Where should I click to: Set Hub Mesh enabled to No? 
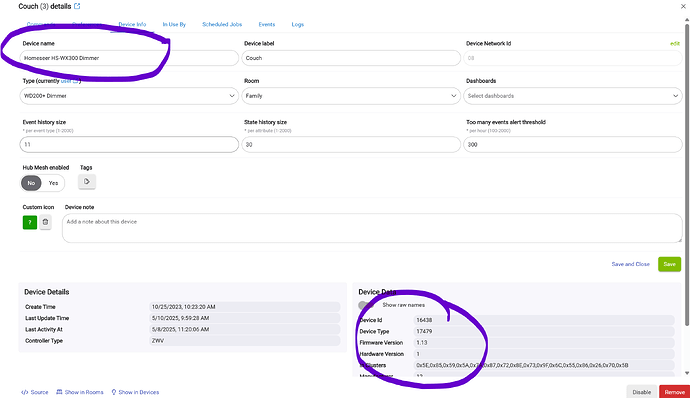tap(31, 183)
